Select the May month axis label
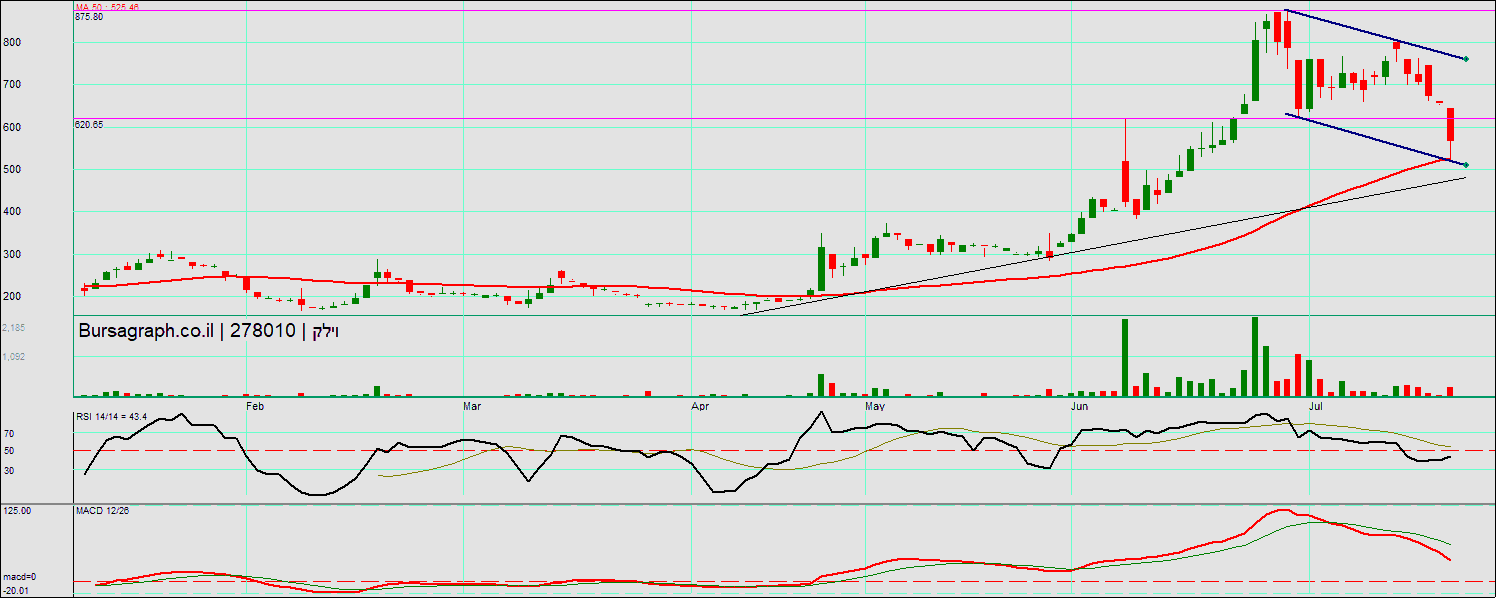 (875, 406)
